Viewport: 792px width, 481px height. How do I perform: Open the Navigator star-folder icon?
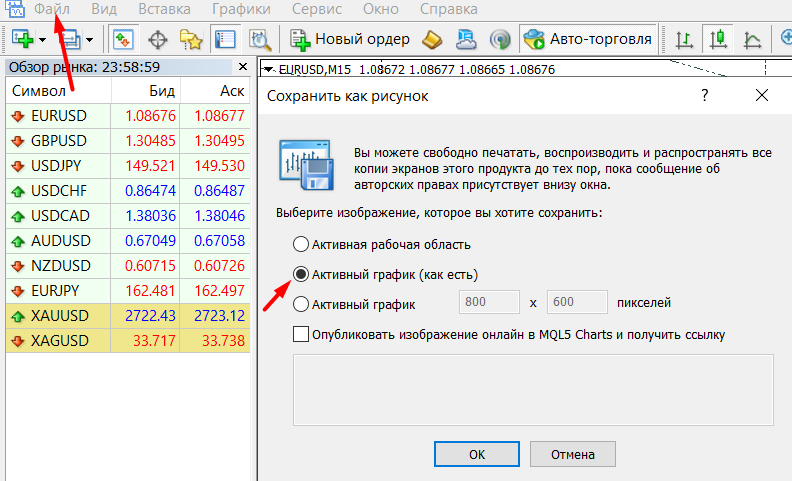[191, 39]
